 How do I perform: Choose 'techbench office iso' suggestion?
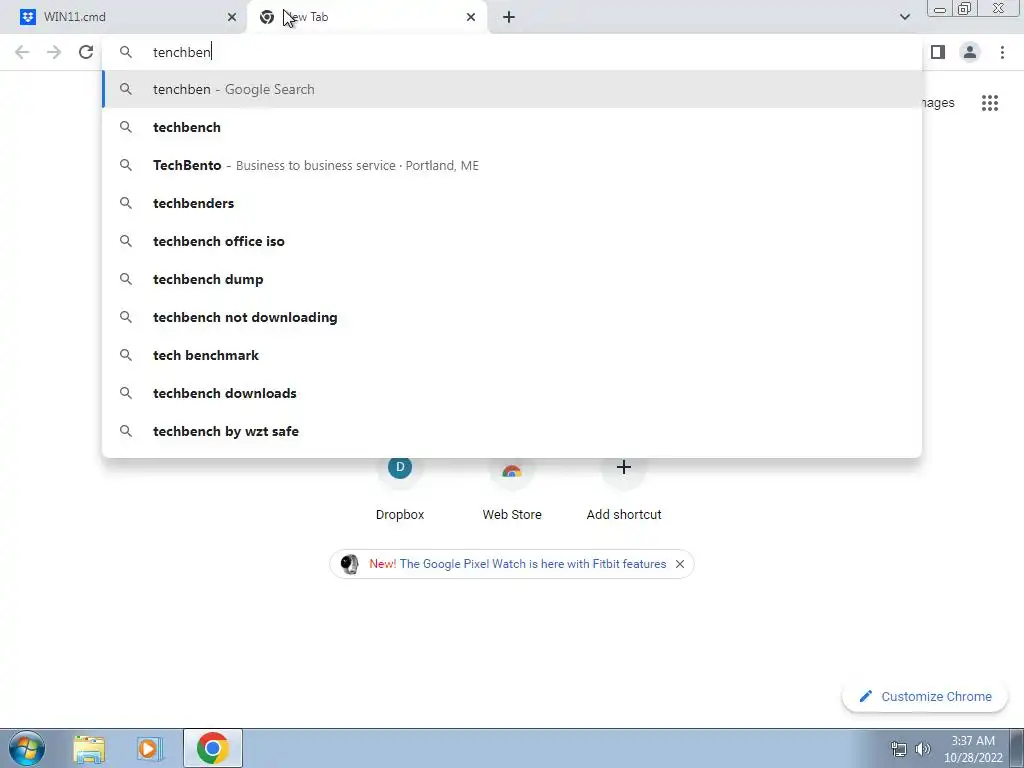click(512, 241)
